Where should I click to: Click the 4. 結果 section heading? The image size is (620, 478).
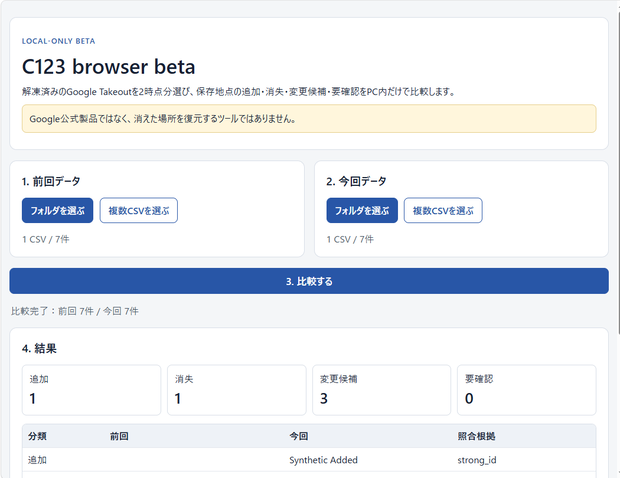coord(39,348)
